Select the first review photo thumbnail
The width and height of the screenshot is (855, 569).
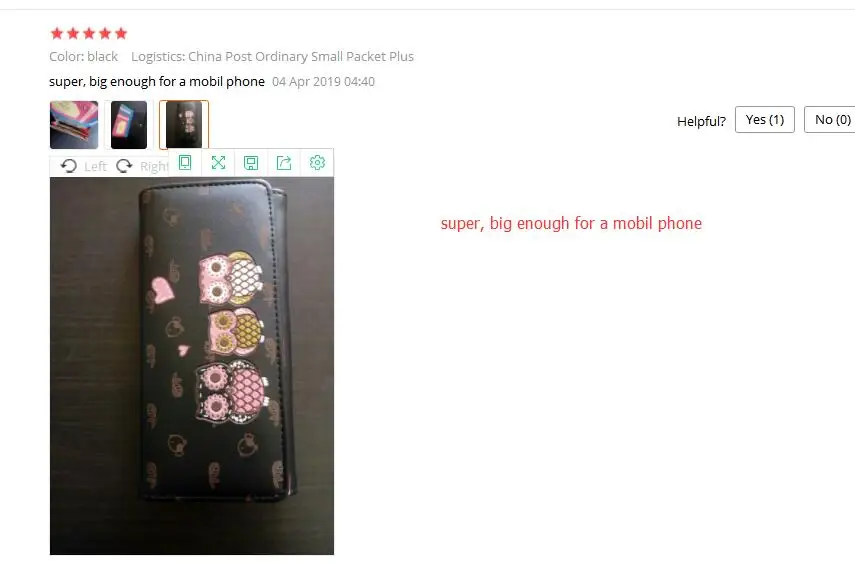coord(74,125)
